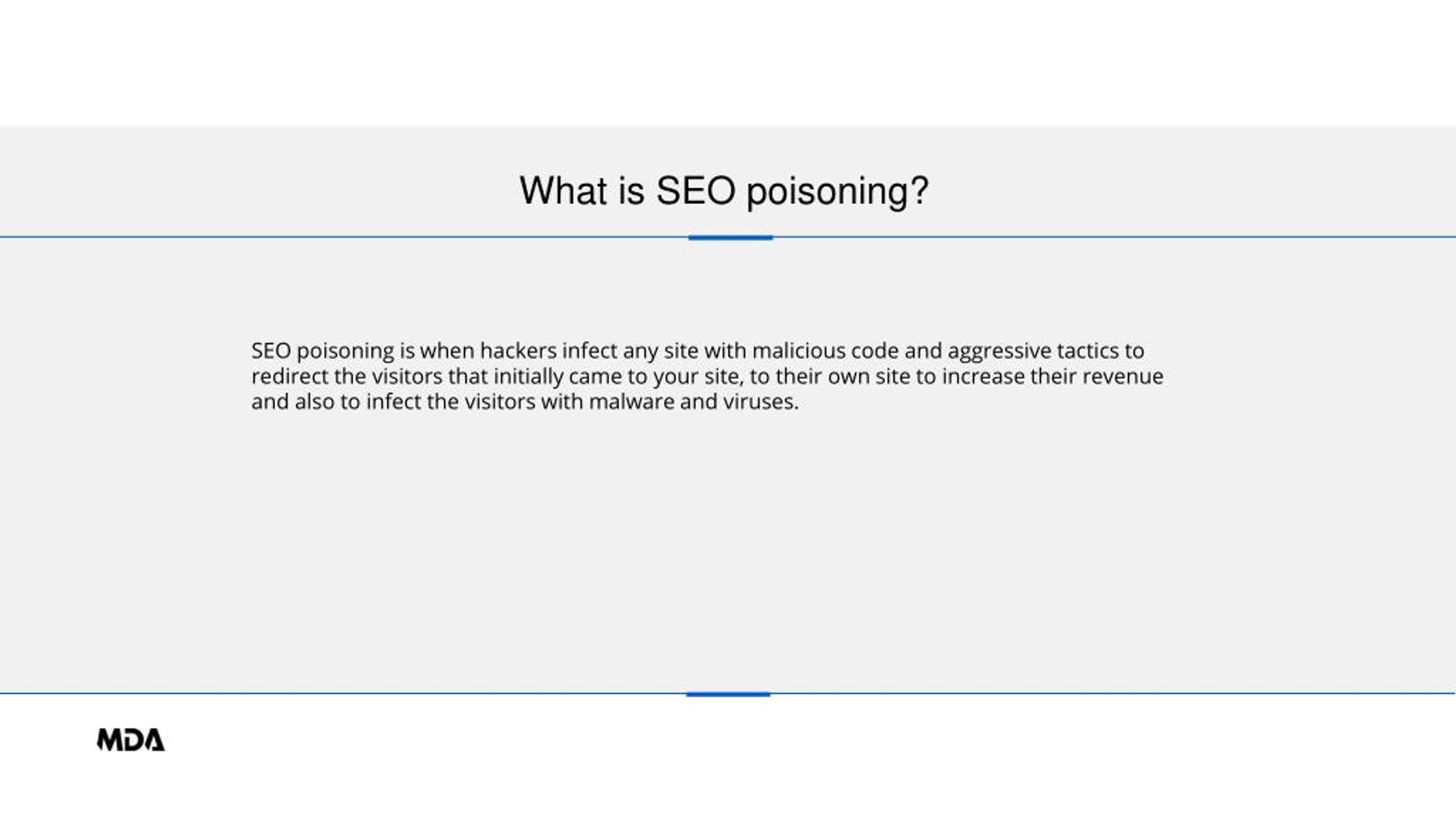
Task: Click the word 'What' in the heading
Action: pos(563,191)
